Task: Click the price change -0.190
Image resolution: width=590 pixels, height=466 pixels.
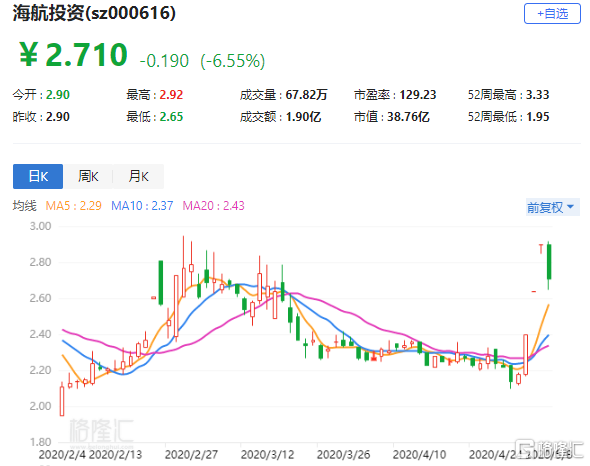Action: tap(164, 61)
